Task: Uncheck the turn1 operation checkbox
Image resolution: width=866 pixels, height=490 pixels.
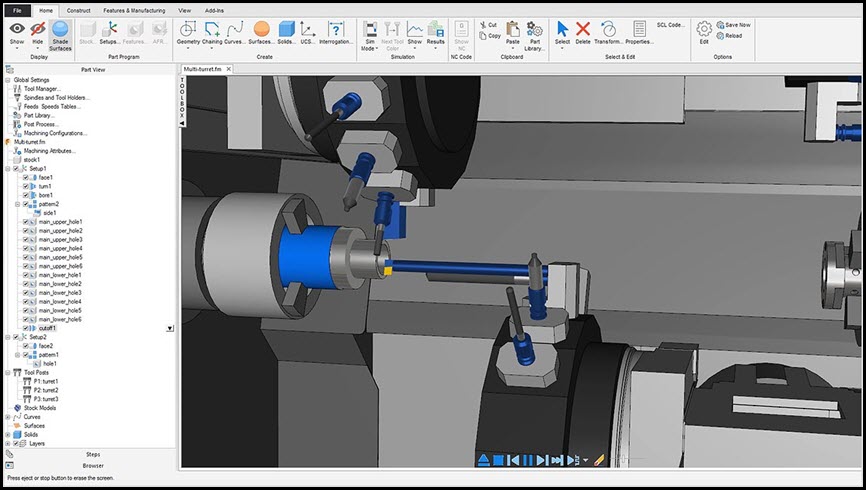Action: (x=25, y=186)
